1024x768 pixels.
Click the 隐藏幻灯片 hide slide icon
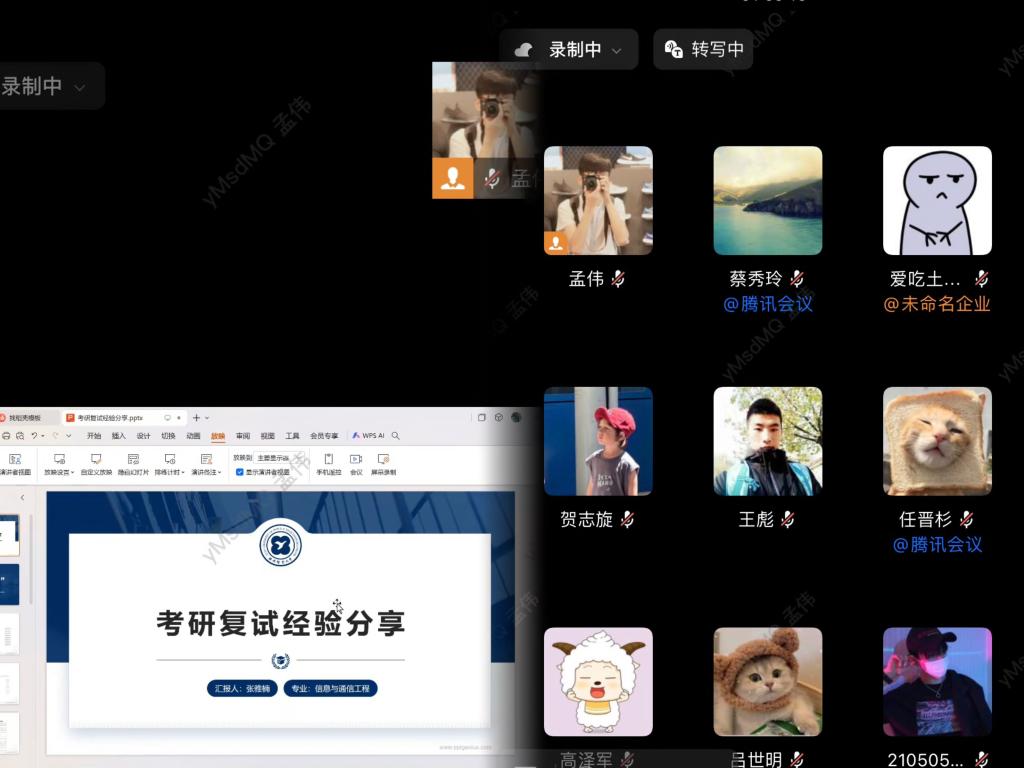tap(133, 460)
